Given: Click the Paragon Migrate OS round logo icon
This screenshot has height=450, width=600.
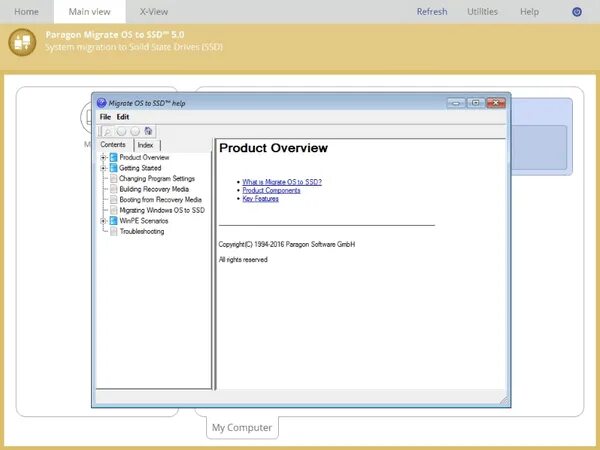Looking at the screenshot, I should 22,42.
